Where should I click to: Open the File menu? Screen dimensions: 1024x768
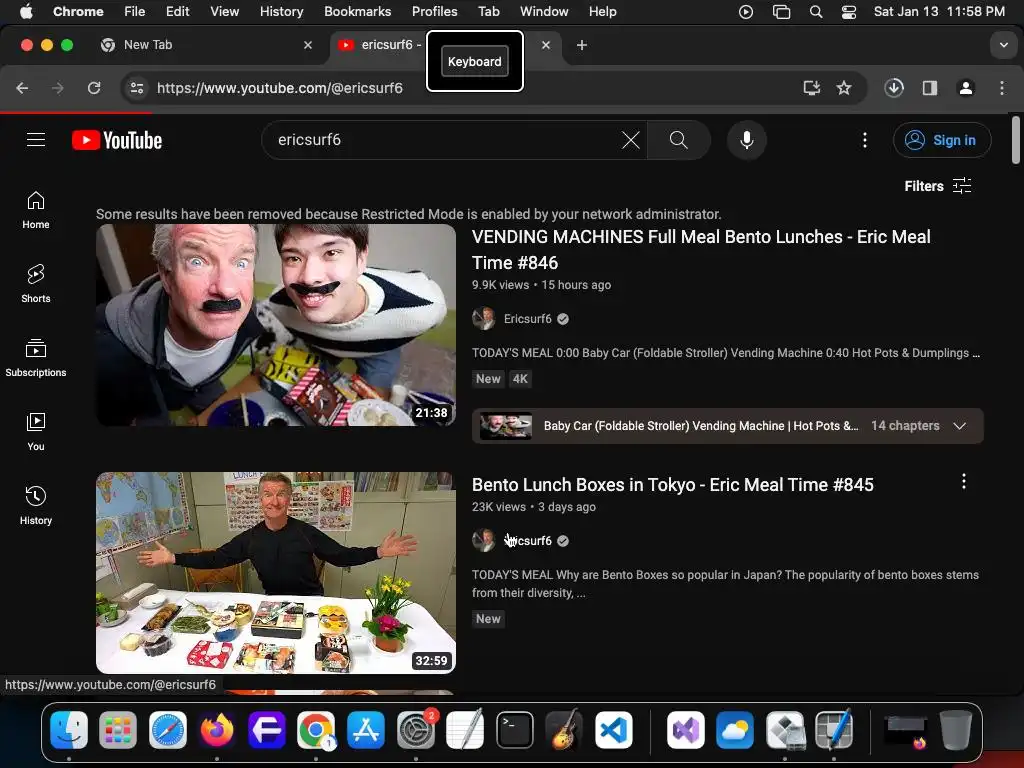pyautogui.click(x=135, y=11)
